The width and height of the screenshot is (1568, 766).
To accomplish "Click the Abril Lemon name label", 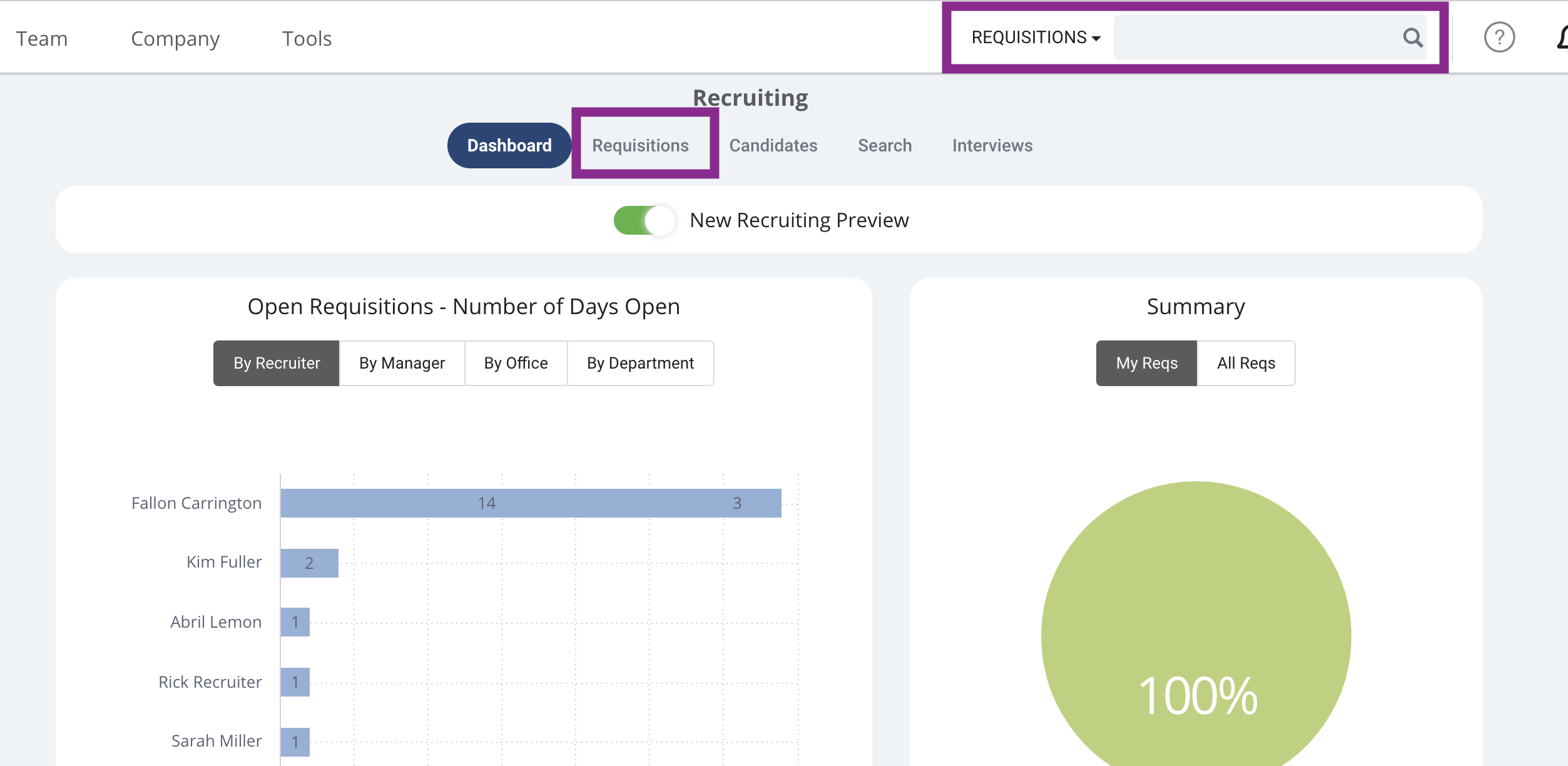I will point(216,622).
